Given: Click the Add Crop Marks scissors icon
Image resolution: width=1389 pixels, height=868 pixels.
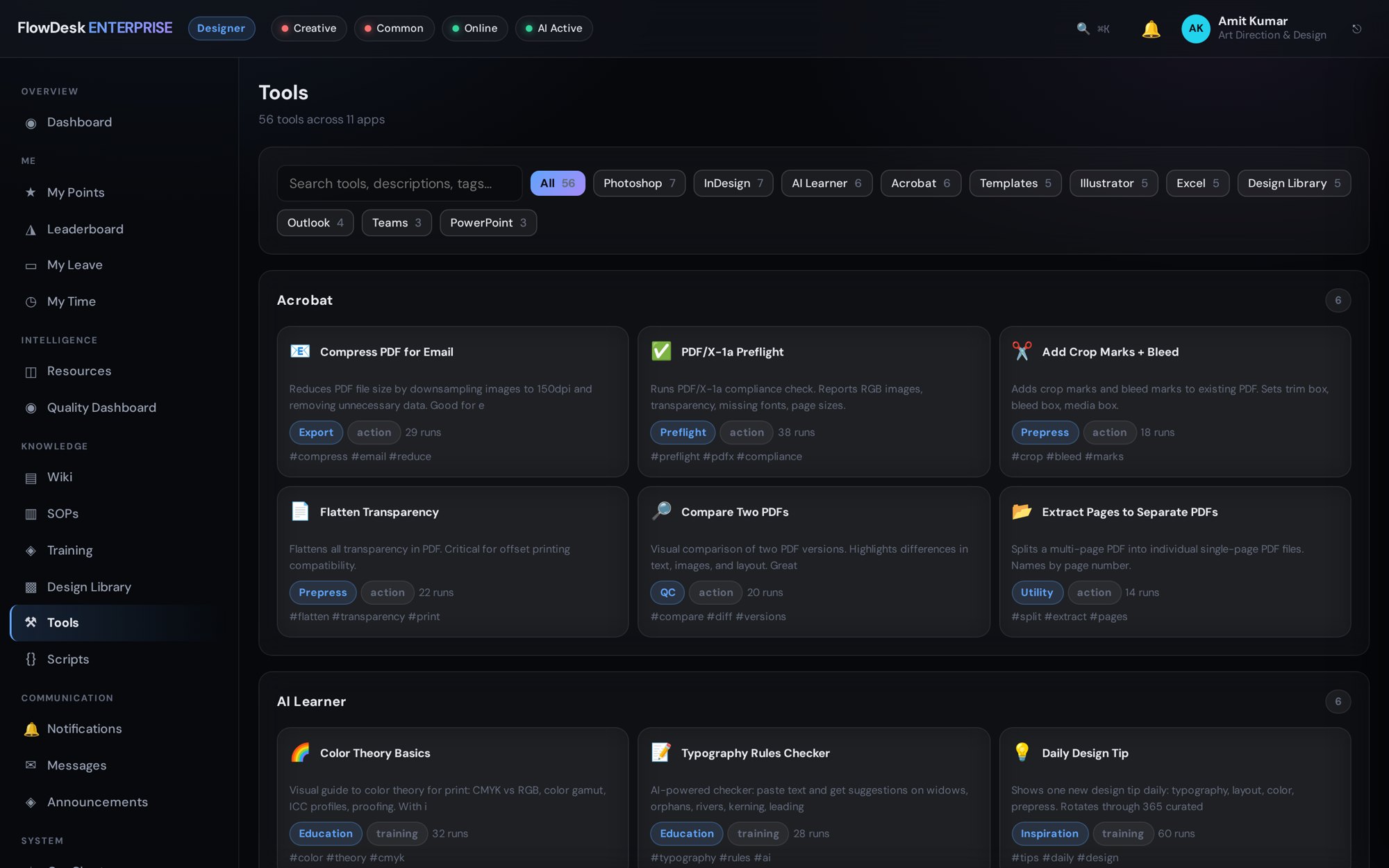Looking at the screenshot, I should pos(1022,351).
